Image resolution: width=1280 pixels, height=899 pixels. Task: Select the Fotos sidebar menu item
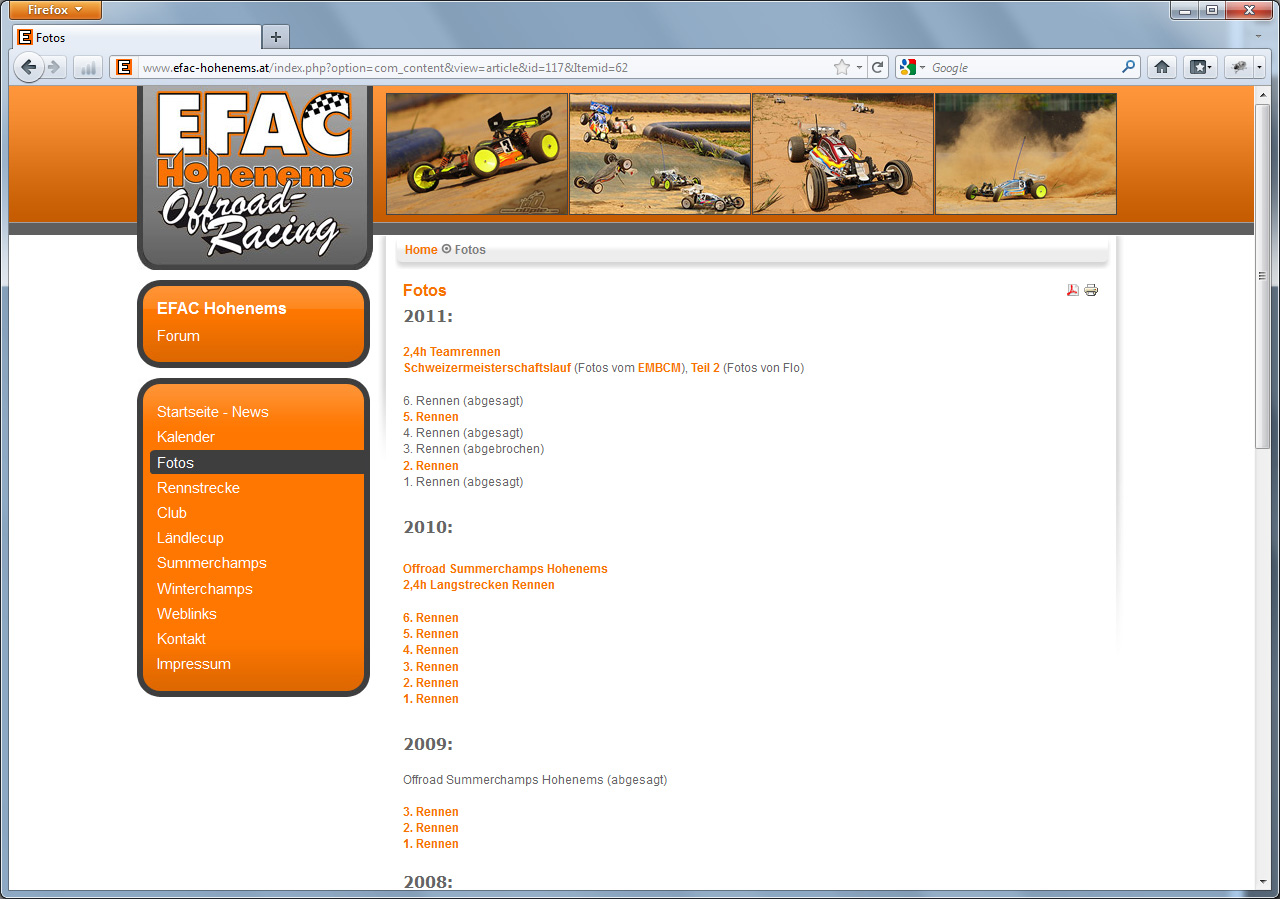click(257, 462)
